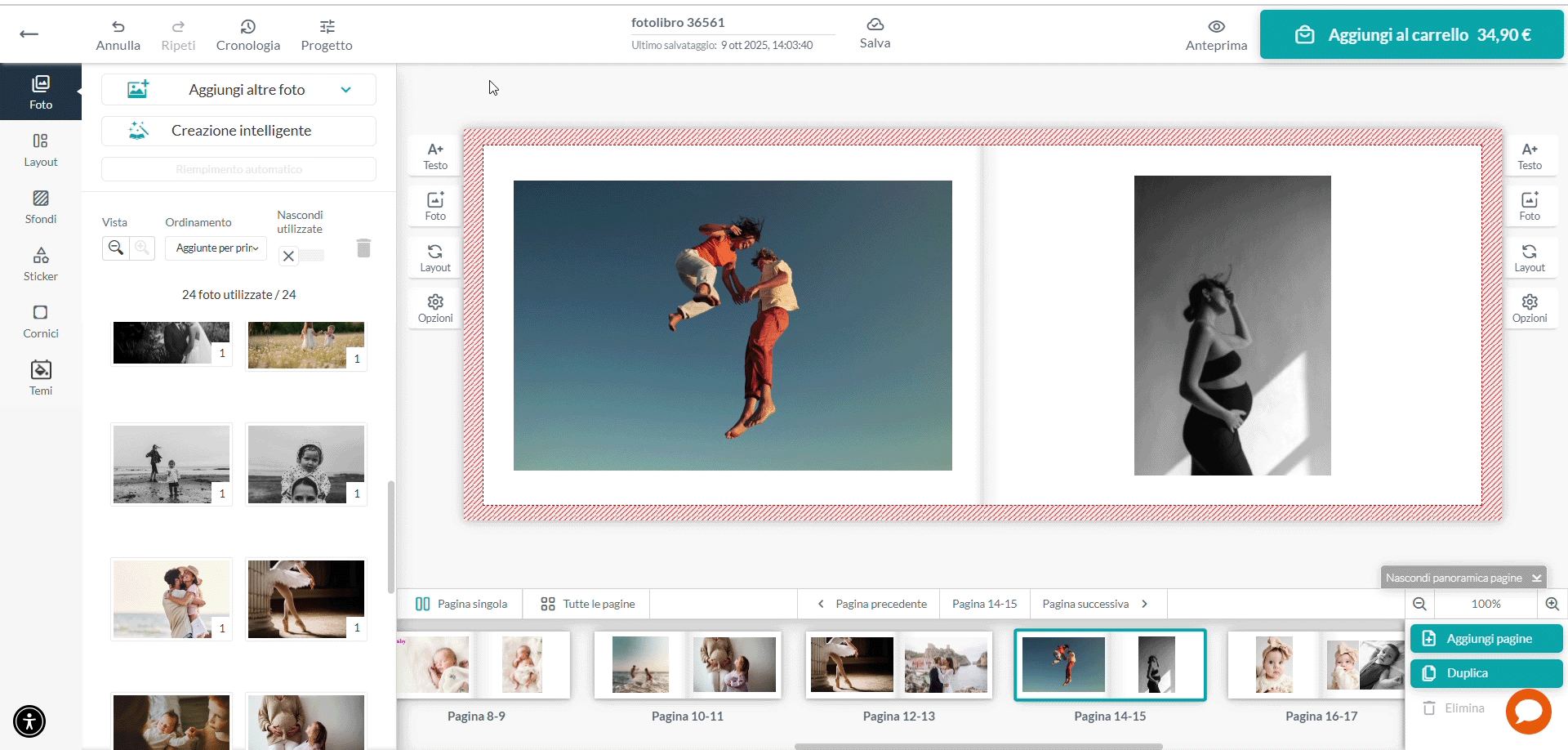Image resolution: width=1568 pixels, height=750 pixels.
Task: Switch to Tutte le pagine view
Action: tap(588, 604)
